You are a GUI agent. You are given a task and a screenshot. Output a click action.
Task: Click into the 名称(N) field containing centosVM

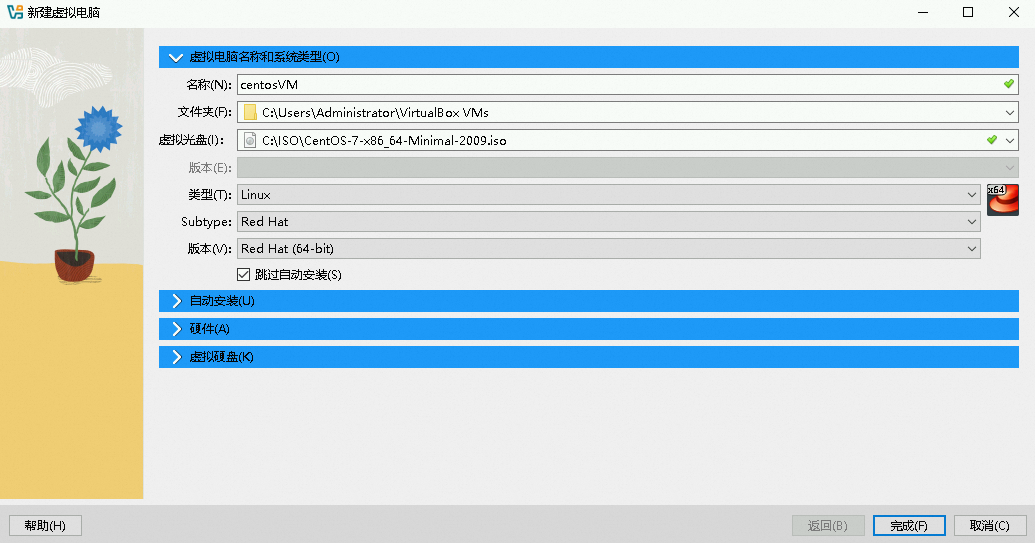[x=628, y=84]
